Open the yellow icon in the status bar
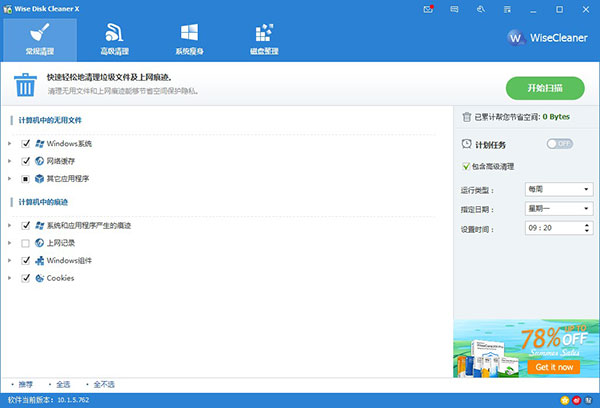Screen dimensions: 600x408 [x=565, y=400]
